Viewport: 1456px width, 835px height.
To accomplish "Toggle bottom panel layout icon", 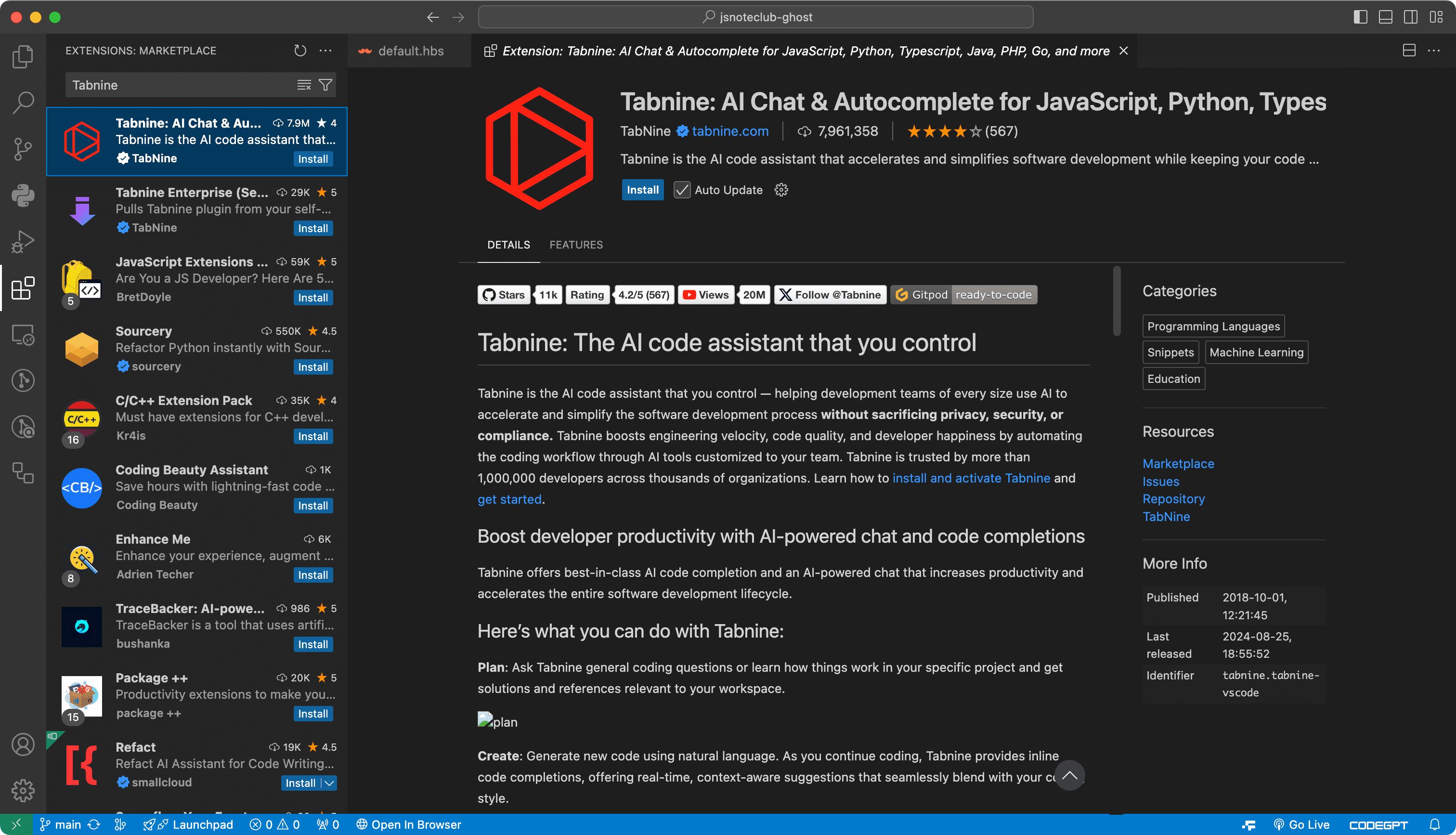I will (1386, 17).
